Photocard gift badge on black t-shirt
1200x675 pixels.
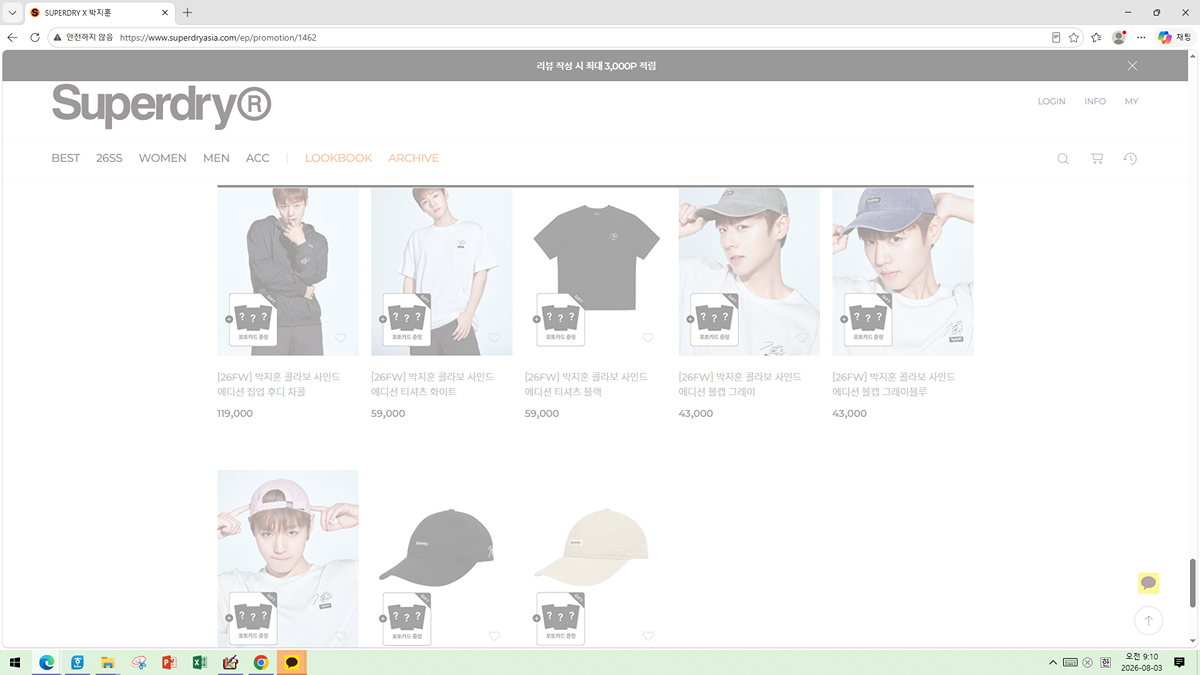tap(560, 319)
